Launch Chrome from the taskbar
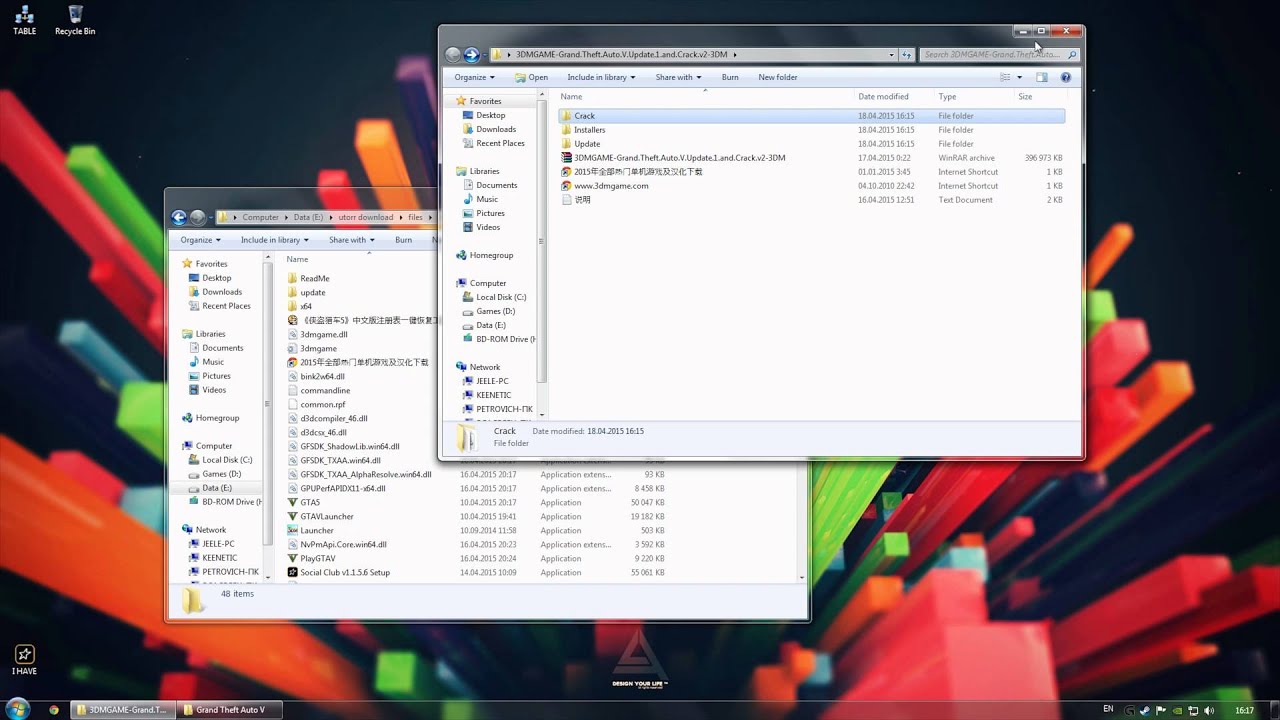This screenshot has width=1280, height=720. coord(54,710)
